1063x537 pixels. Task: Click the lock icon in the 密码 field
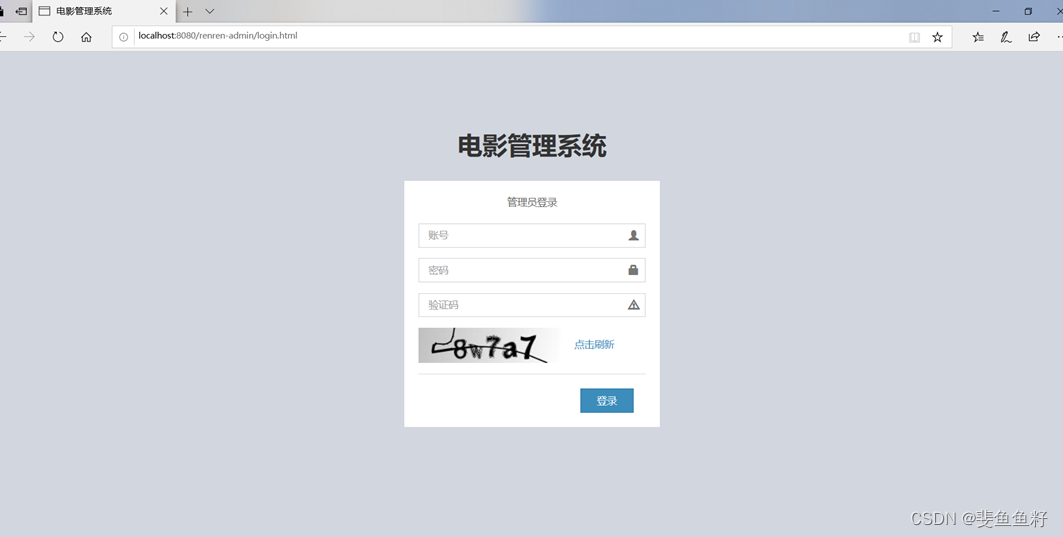pyautogui.click(x=633, y=270)
